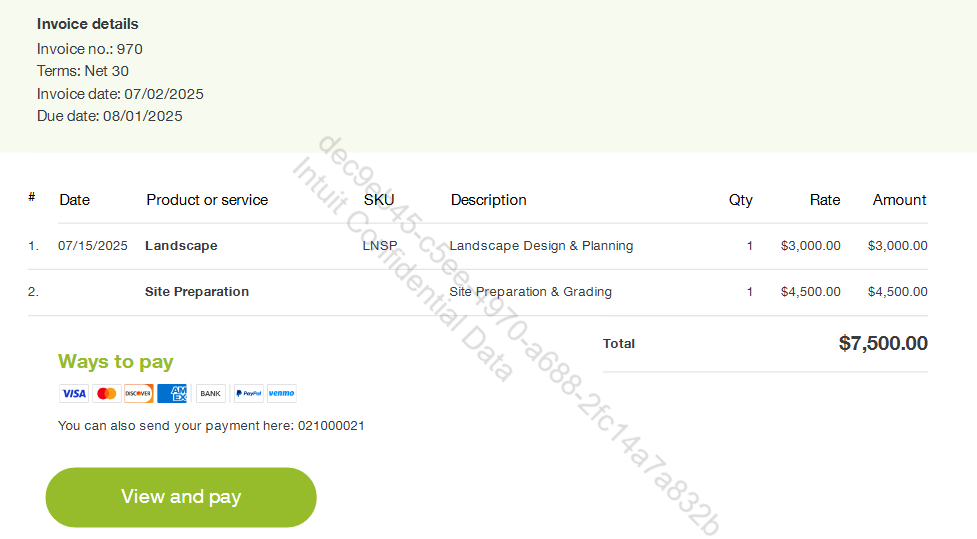This screenshot has width=977, height=539.
Task: Click the Landscape Design & Planning description
Action: tap(541, 246)
